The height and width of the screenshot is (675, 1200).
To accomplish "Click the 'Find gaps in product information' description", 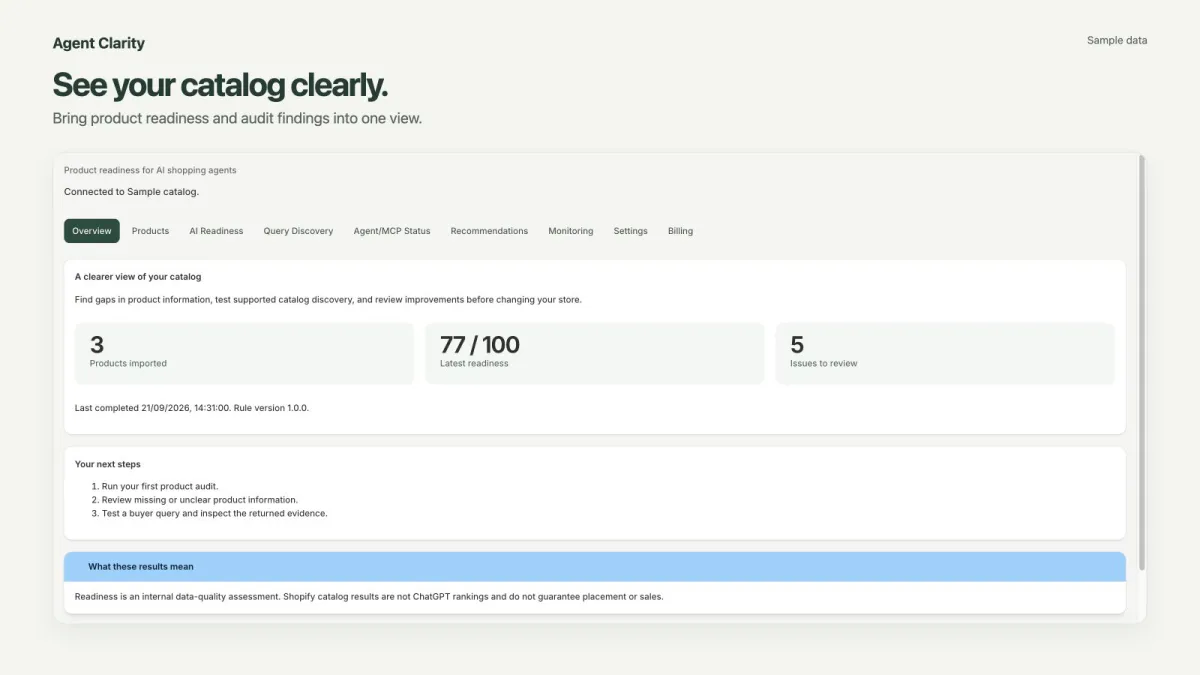I will click(x=328, y=300).
